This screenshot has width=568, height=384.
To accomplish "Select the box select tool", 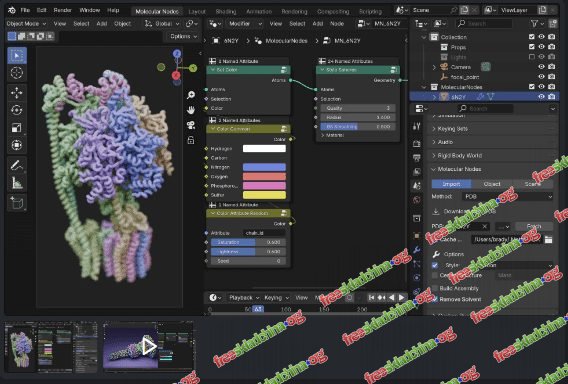I will (17, 55).
